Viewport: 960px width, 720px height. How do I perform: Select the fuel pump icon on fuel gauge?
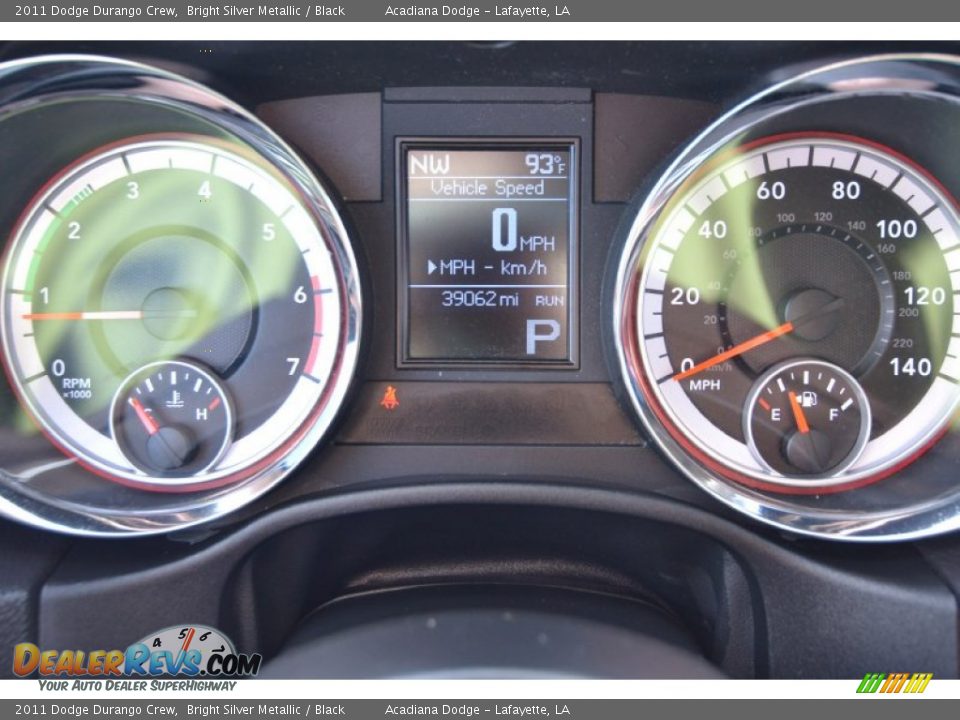tap(810, 399)
